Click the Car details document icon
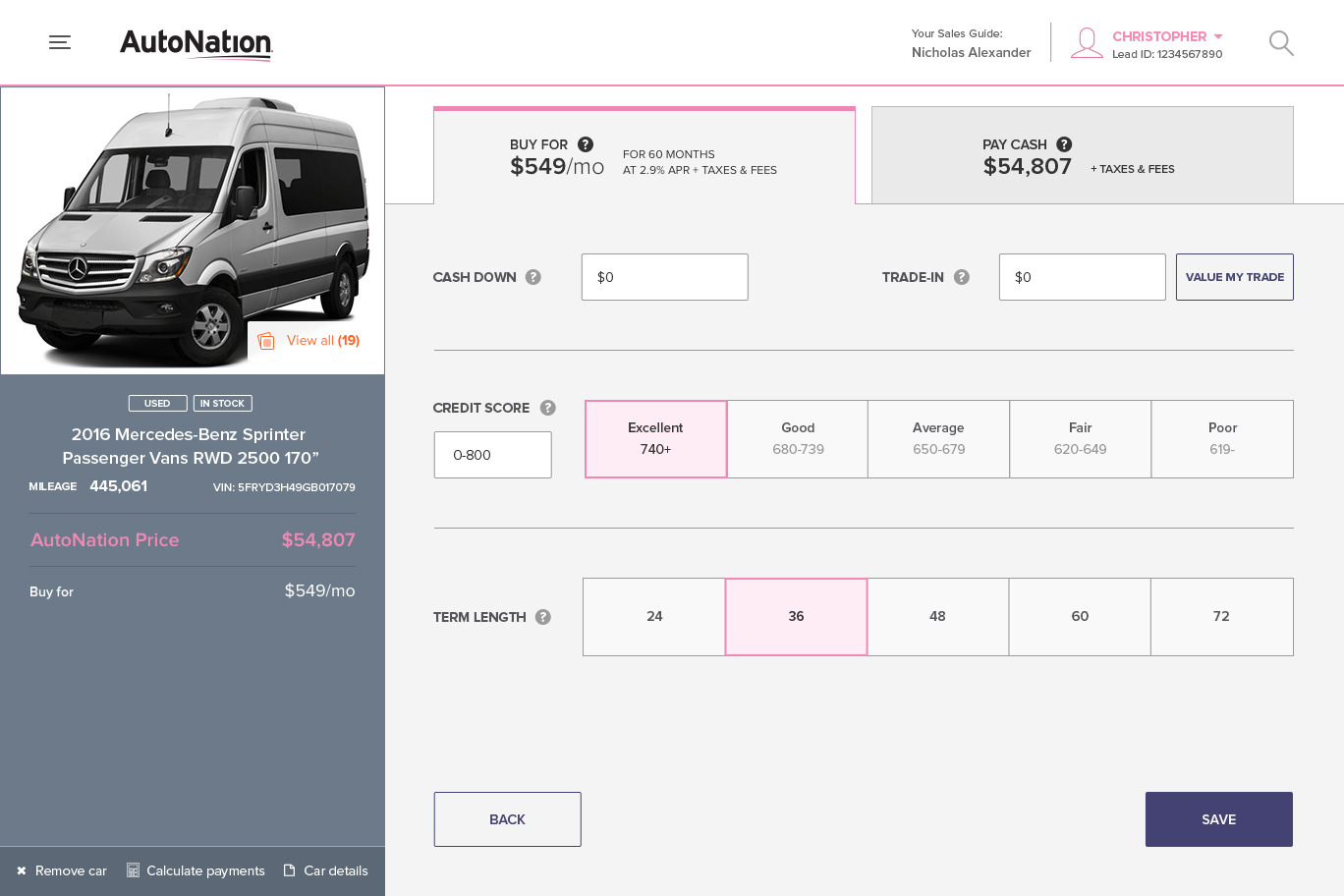The width and height of the screenshot is (1344, 896). pos(290,870)
